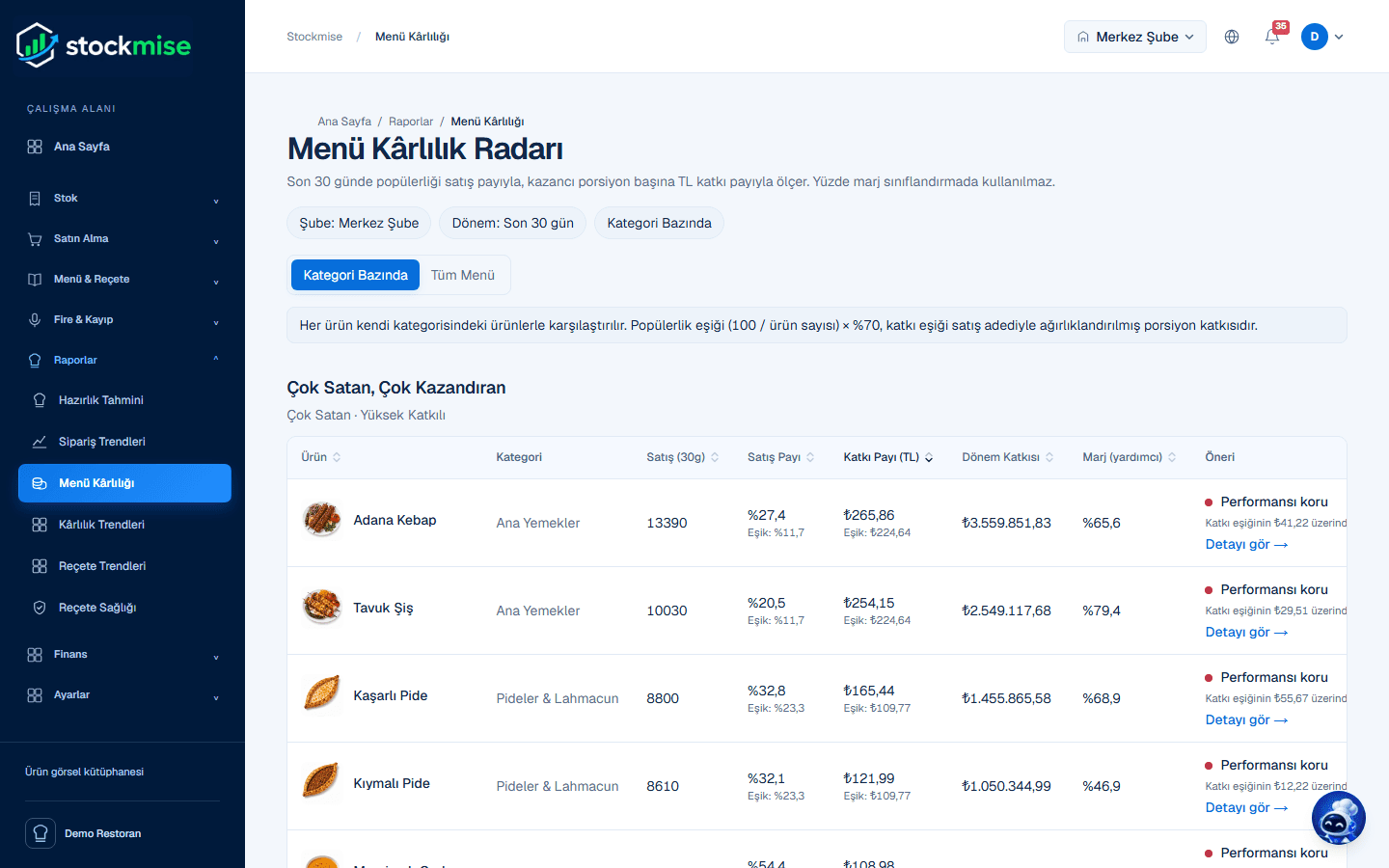
Task: Click the Adana Kebap thumbnail
Action: click(x=322, y=520)
